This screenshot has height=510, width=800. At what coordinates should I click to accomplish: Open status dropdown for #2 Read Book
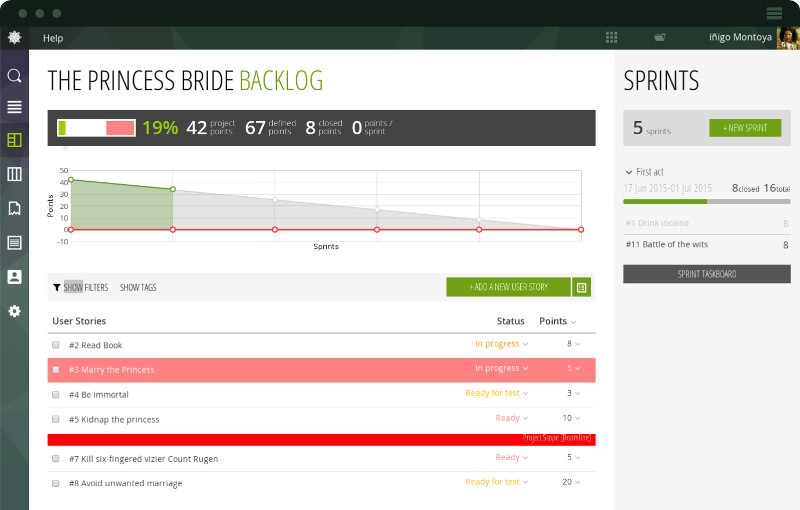tap(502, 344)
